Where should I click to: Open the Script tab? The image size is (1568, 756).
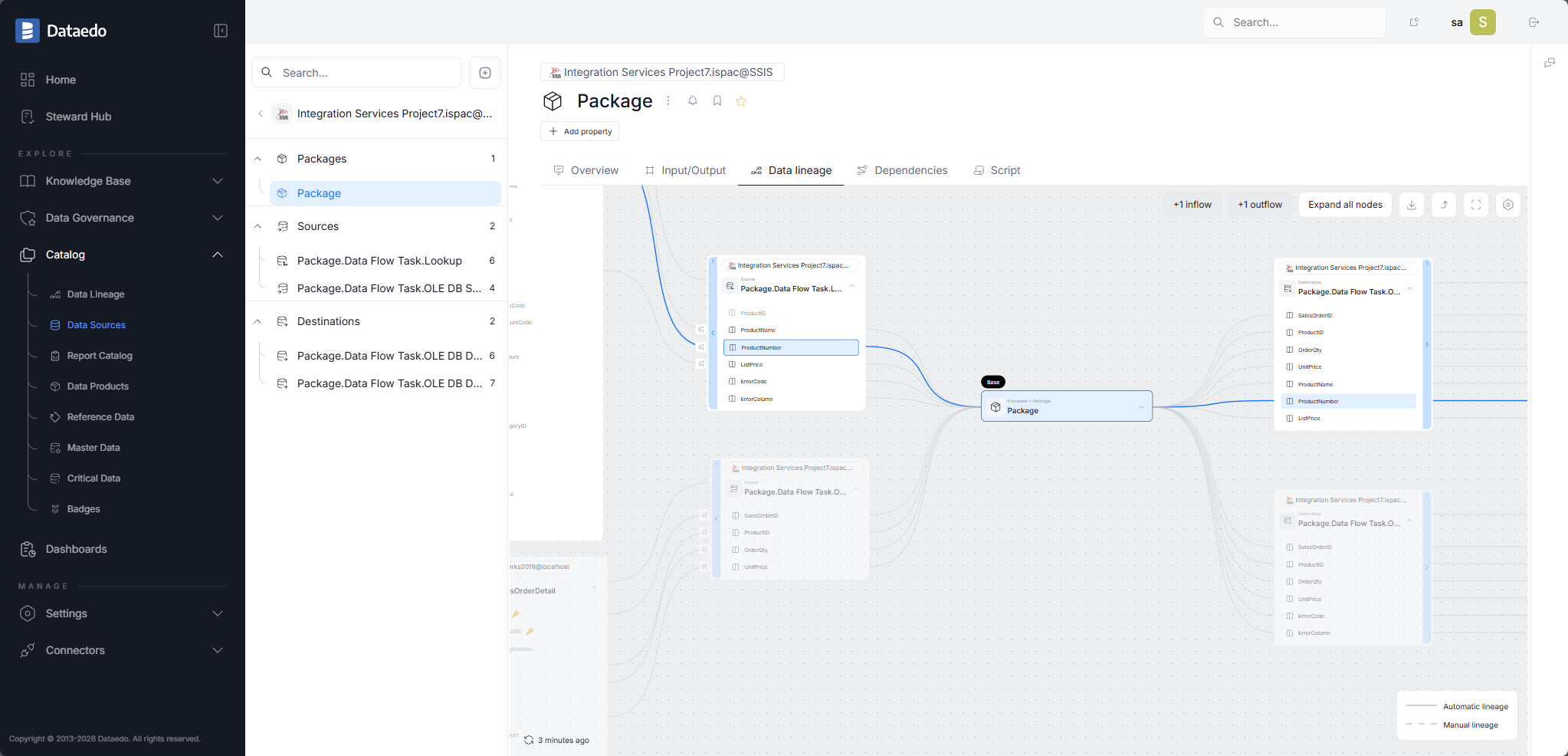click(x=1005, y=170)
